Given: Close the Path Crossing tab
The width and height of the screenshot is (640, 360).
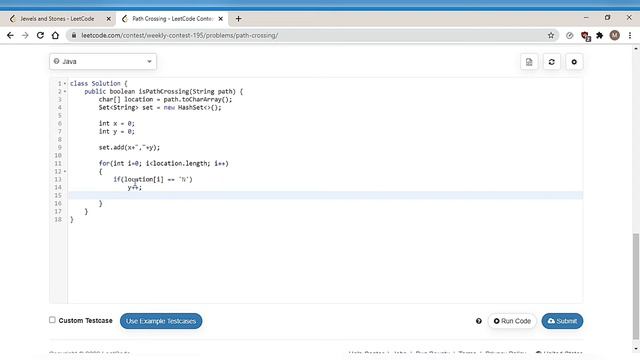Looking at the screenshot, I should [220, 19].
